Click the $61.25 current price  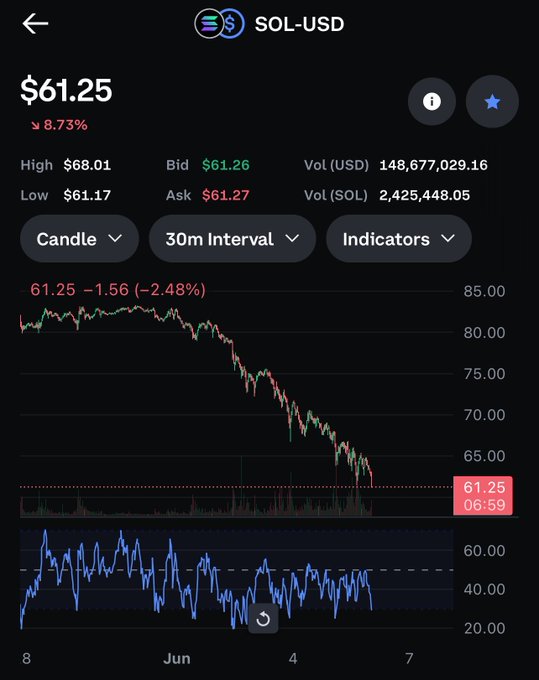66,90
